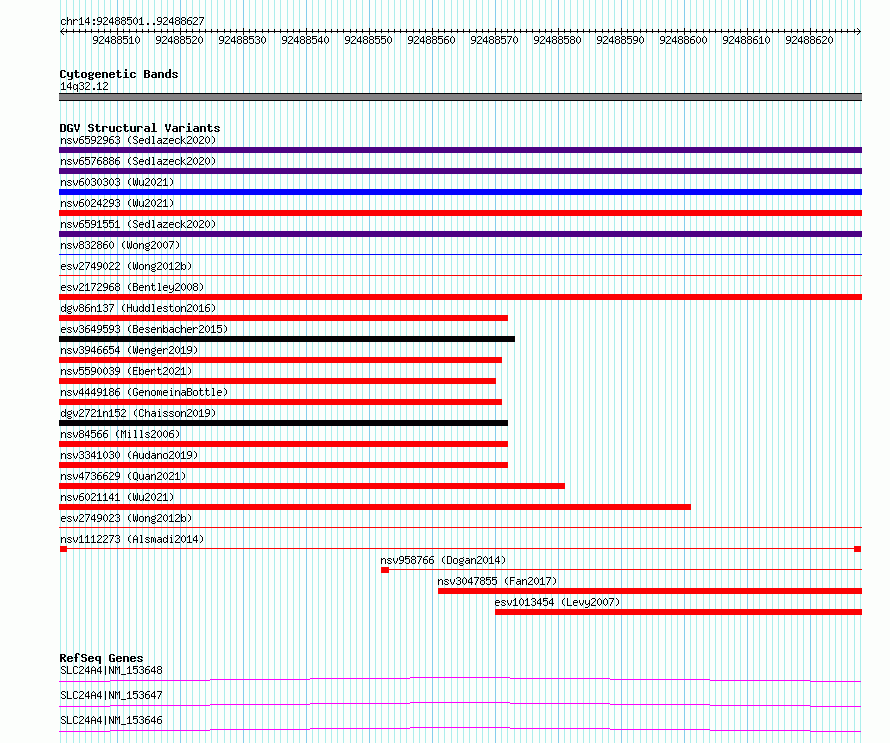Screen dimensions: 890x743
Task: Open dgv2721n152 (Chaisson2019) variant
Action: [138, 413]
